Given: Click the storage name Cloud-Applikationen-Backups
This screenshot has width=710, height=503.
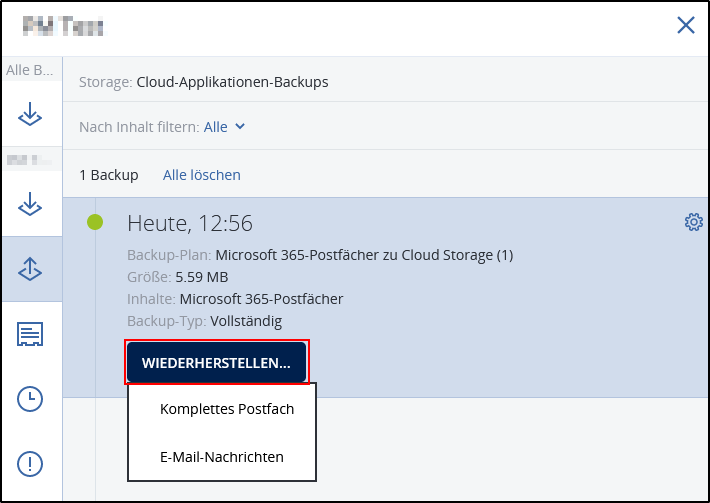Looking at the screenshot, I should 232,82.
